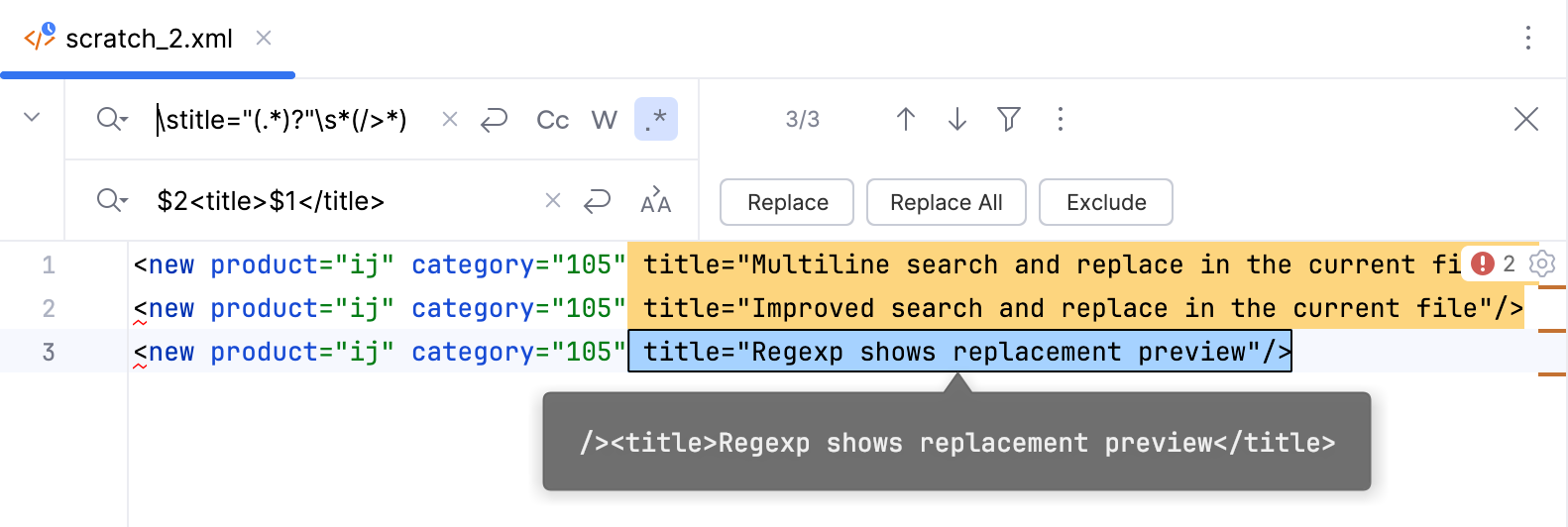The height and width of the screenshot is (527, 1568).
Task: Toggle Words (W) matching option
Action: [x=604, y=120]
